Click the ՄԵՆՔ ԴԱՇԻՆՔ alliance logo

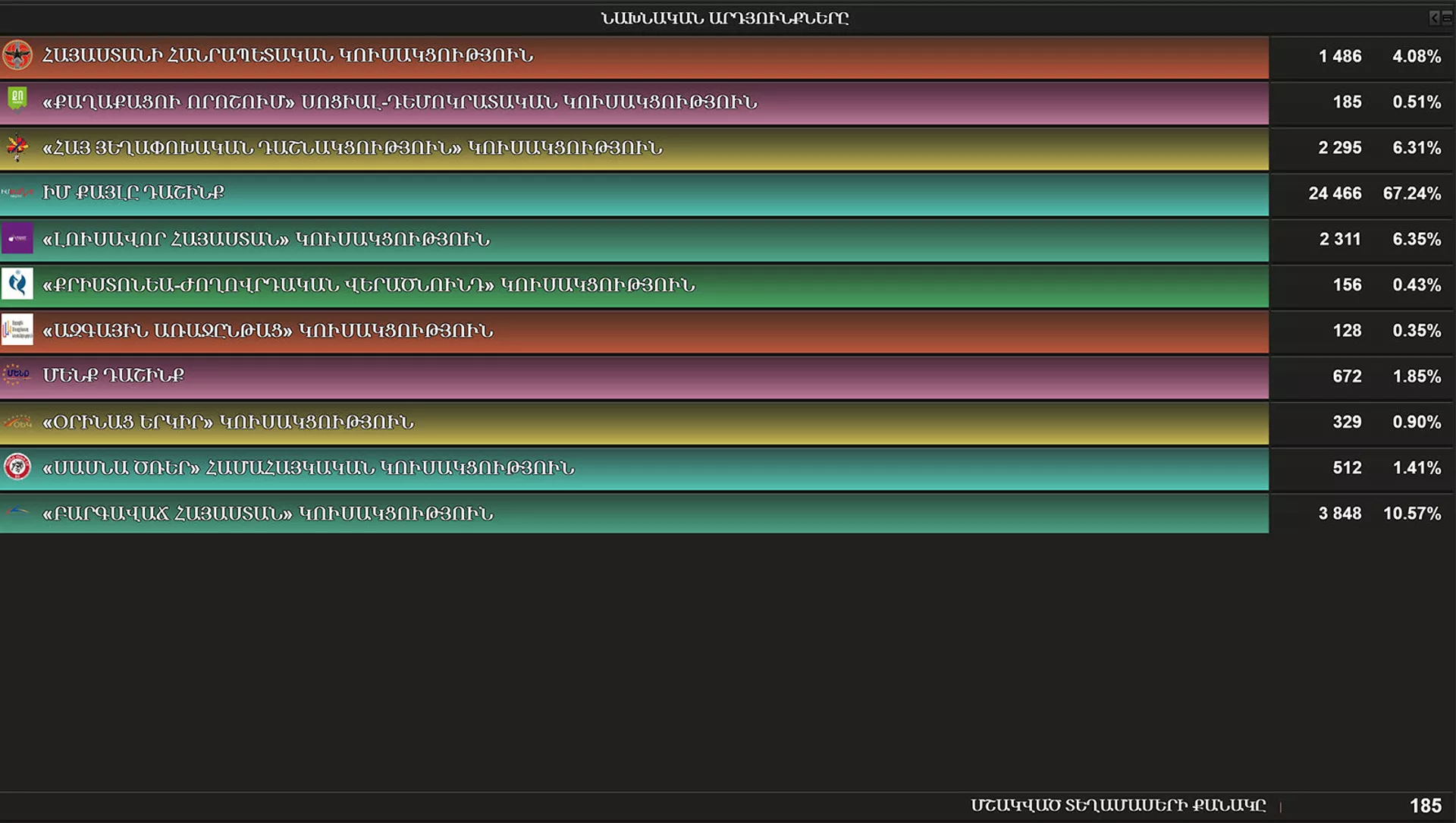tap(17, 374)
